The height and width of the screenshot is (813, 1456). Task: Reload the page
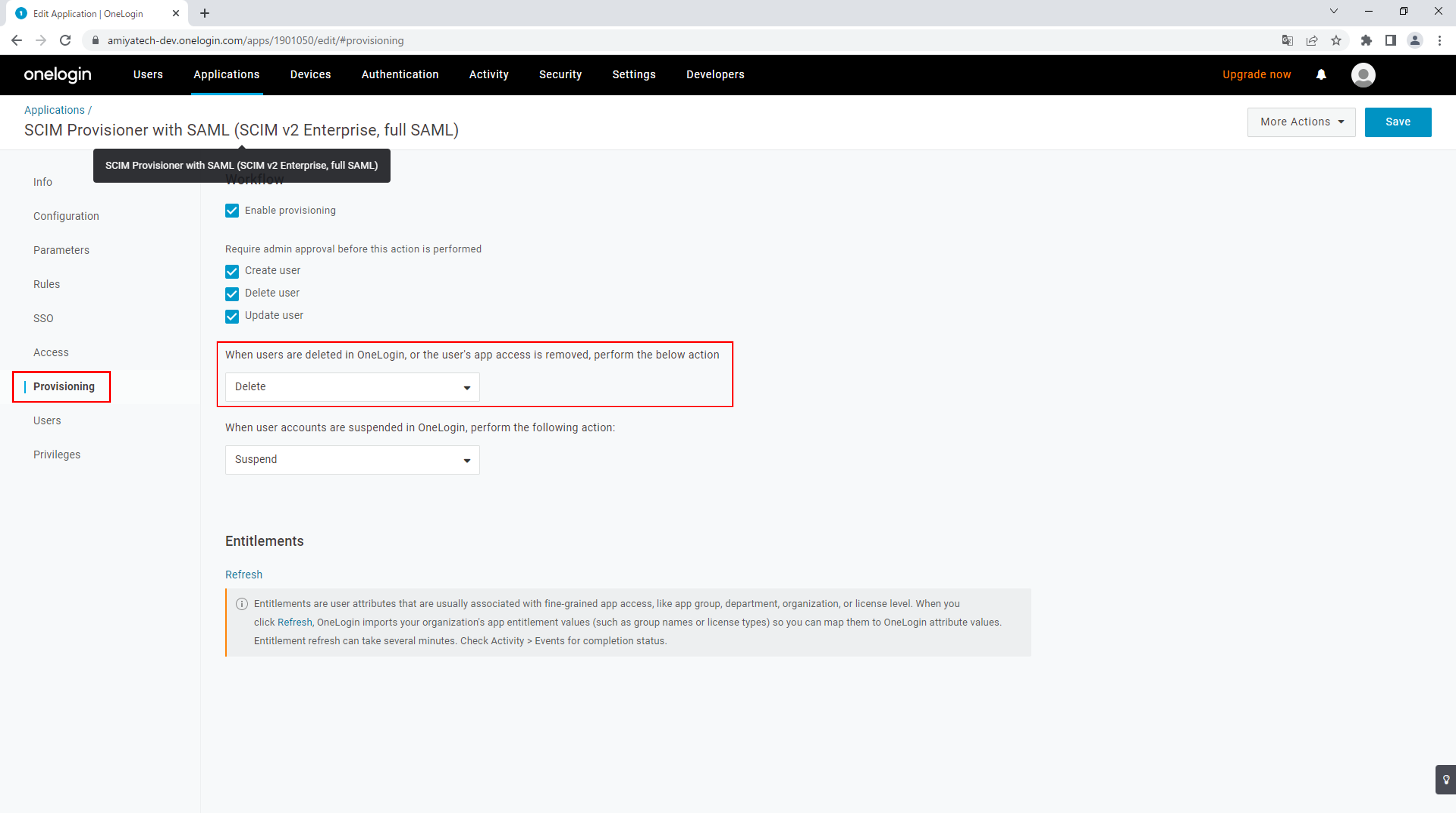click(66, 40)
